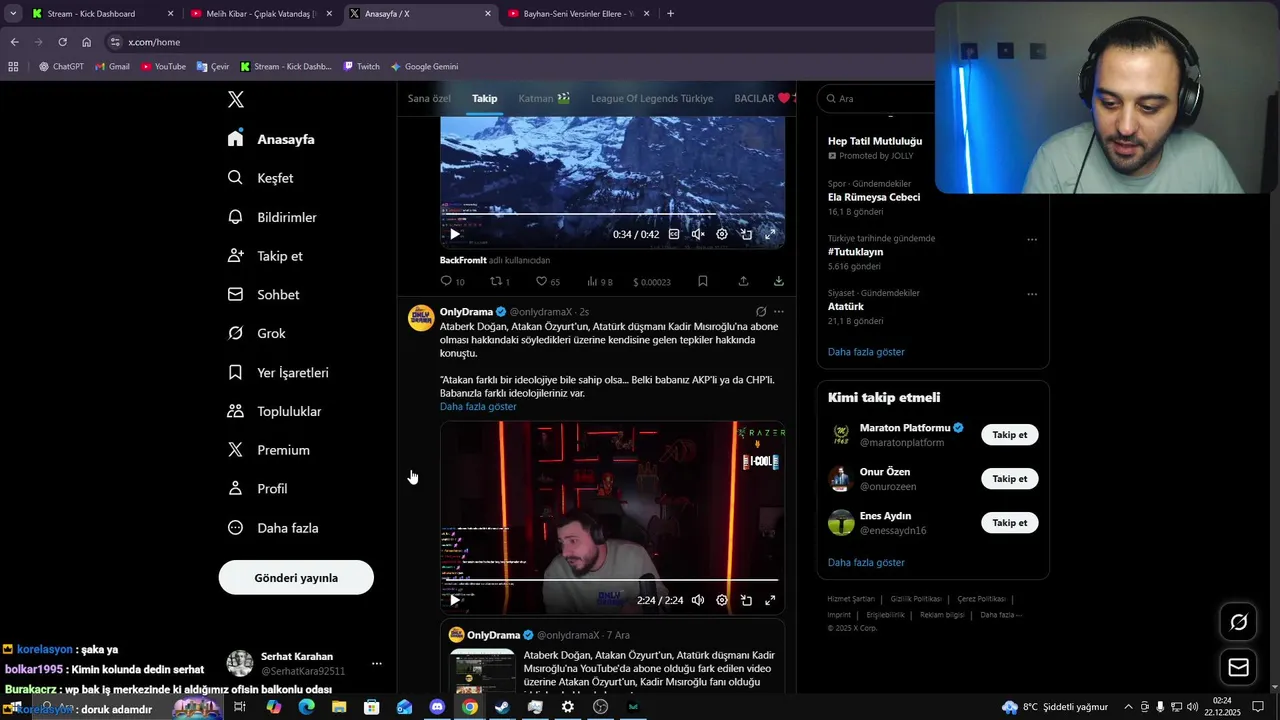This screenshot has height=720, width=1280.
Task: Follow Enes Aydın with Takip et
Action: (1009, 523)
